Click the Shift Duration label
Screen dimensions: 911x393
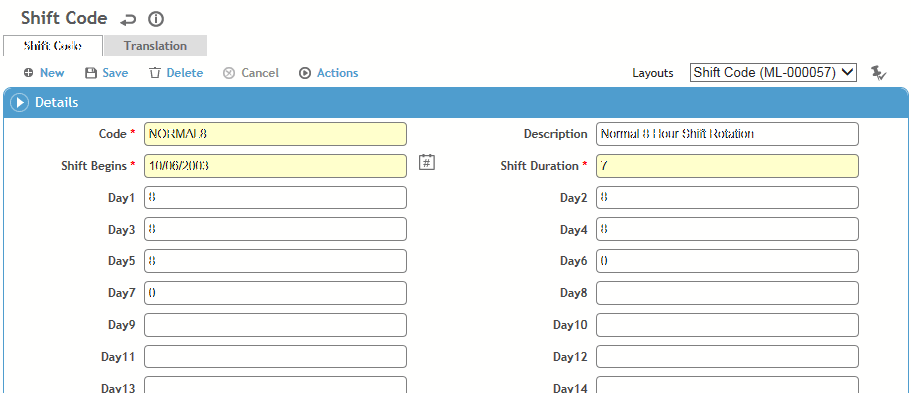pos(539,166)
